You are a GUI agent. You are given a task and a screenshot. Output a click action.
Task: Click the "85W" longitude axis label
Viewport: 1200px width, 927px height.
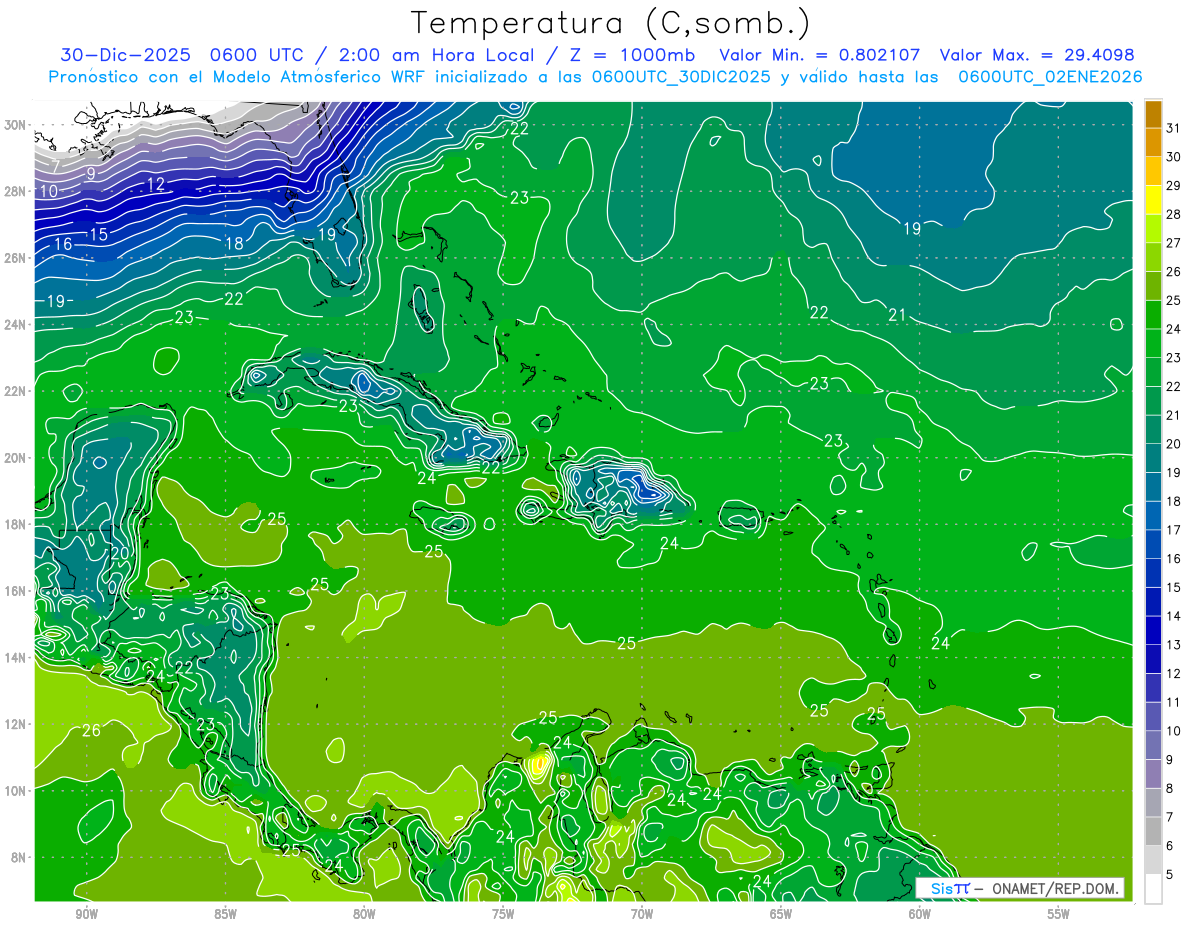[x=226, y=914]
